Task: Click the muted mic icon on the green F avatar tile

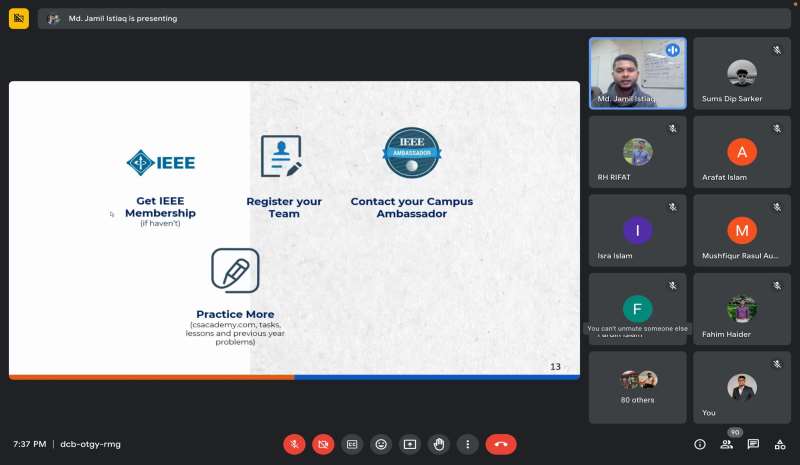Action: point(672,286)
